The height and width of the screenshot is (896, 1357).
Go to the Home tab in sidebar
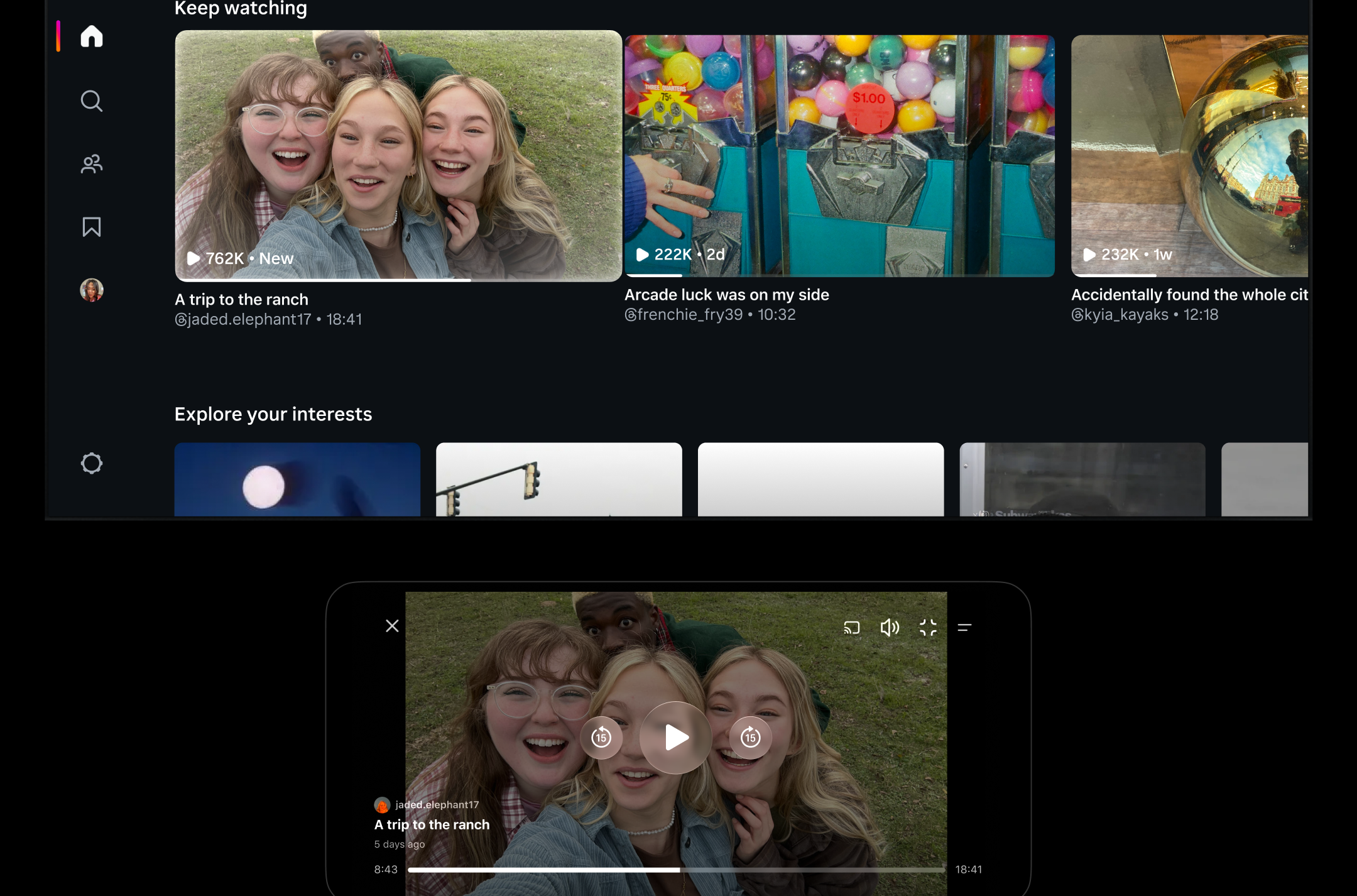point(92,36)
